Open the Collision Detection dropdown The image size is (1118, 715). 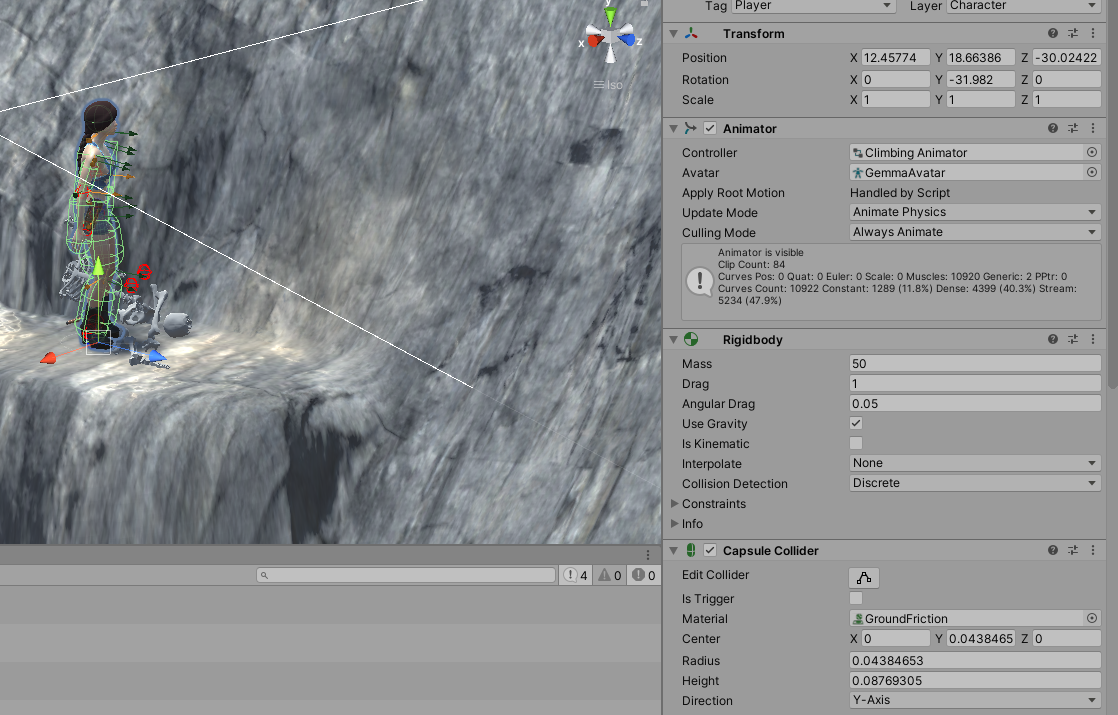click(x=974, y=483)
